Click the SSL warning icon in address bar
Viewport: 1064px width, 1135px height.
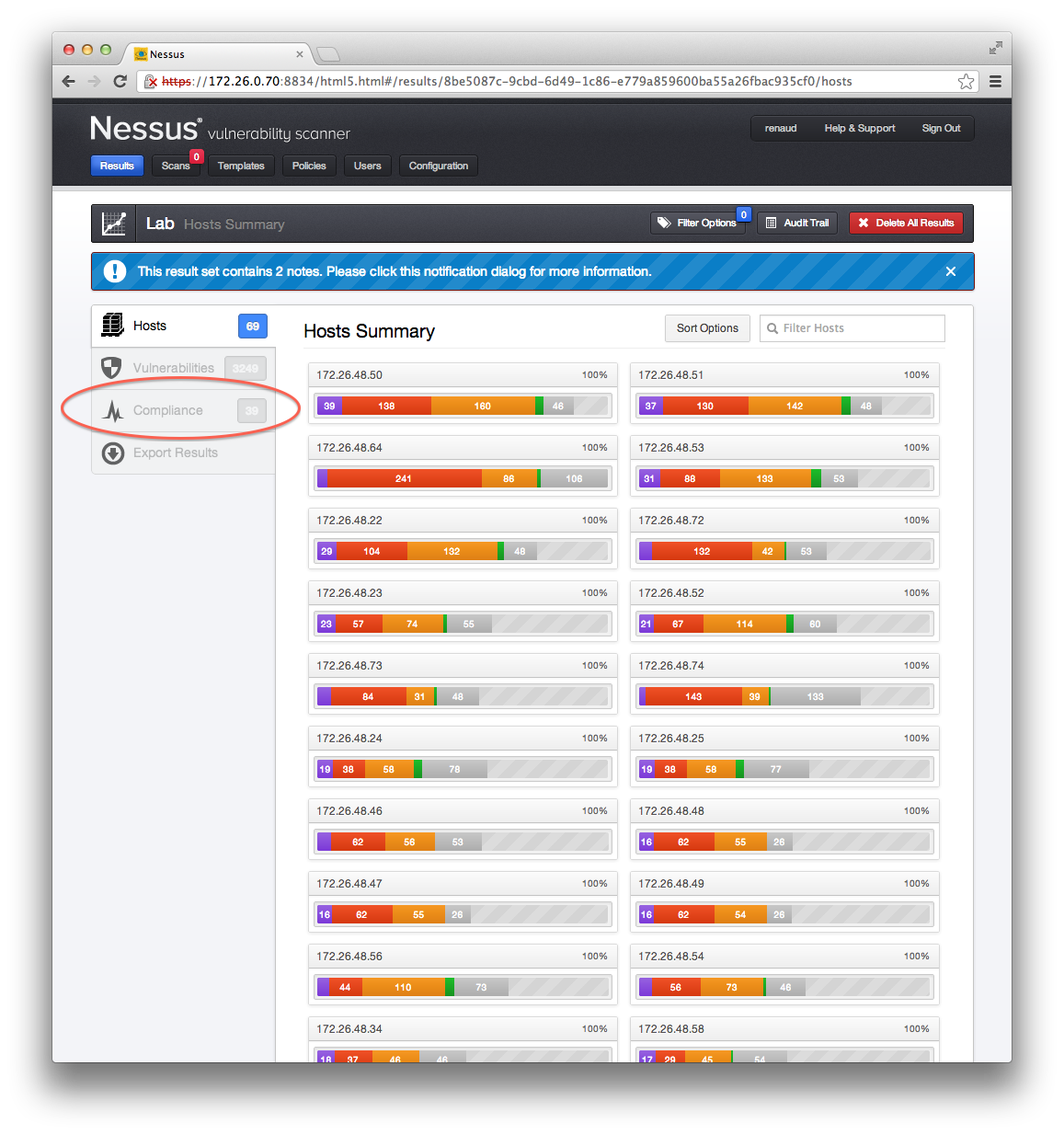coord(151,81)
